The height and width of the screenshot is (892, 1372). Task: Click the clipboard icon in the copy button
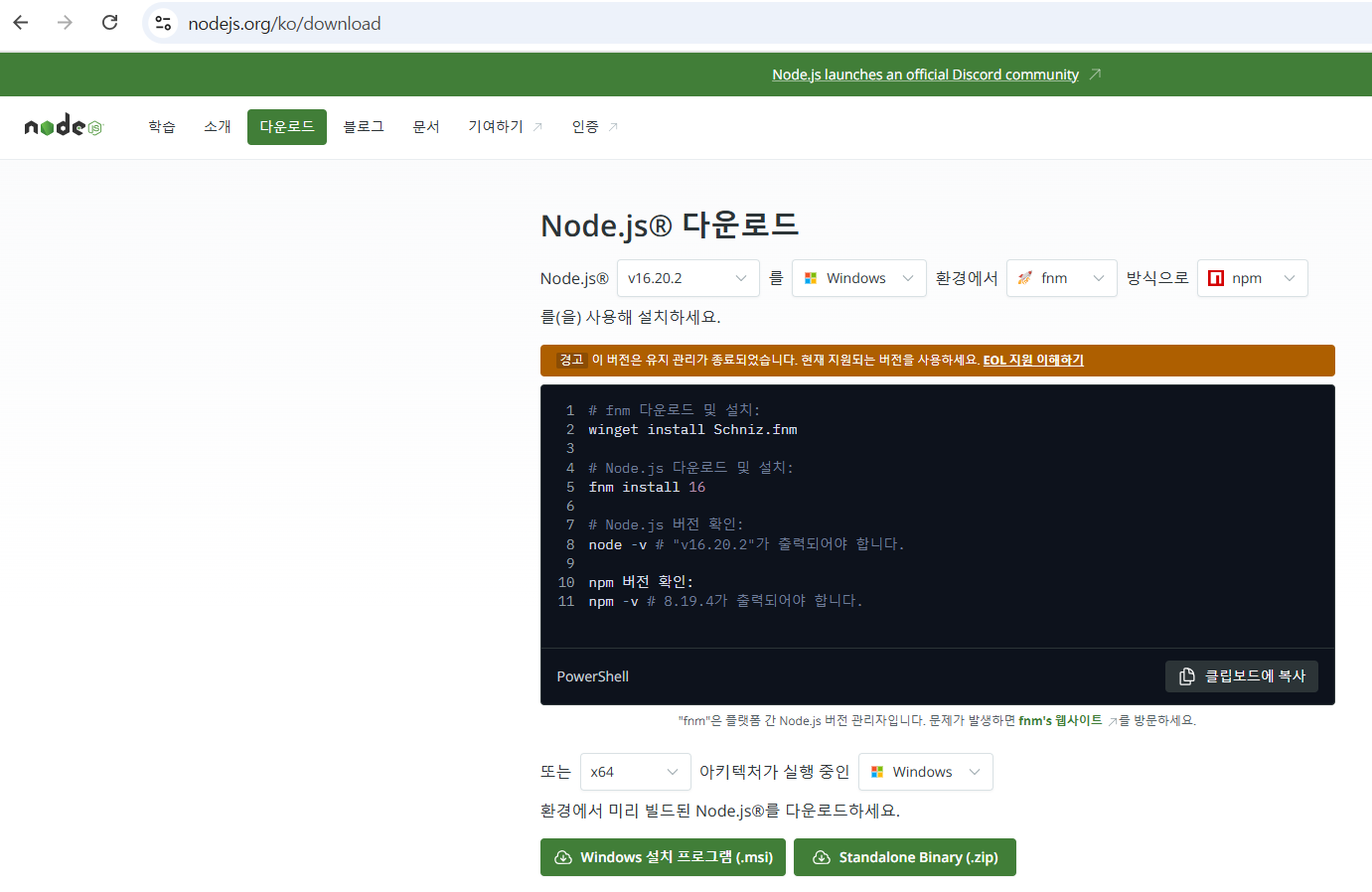pos(1186,676)
